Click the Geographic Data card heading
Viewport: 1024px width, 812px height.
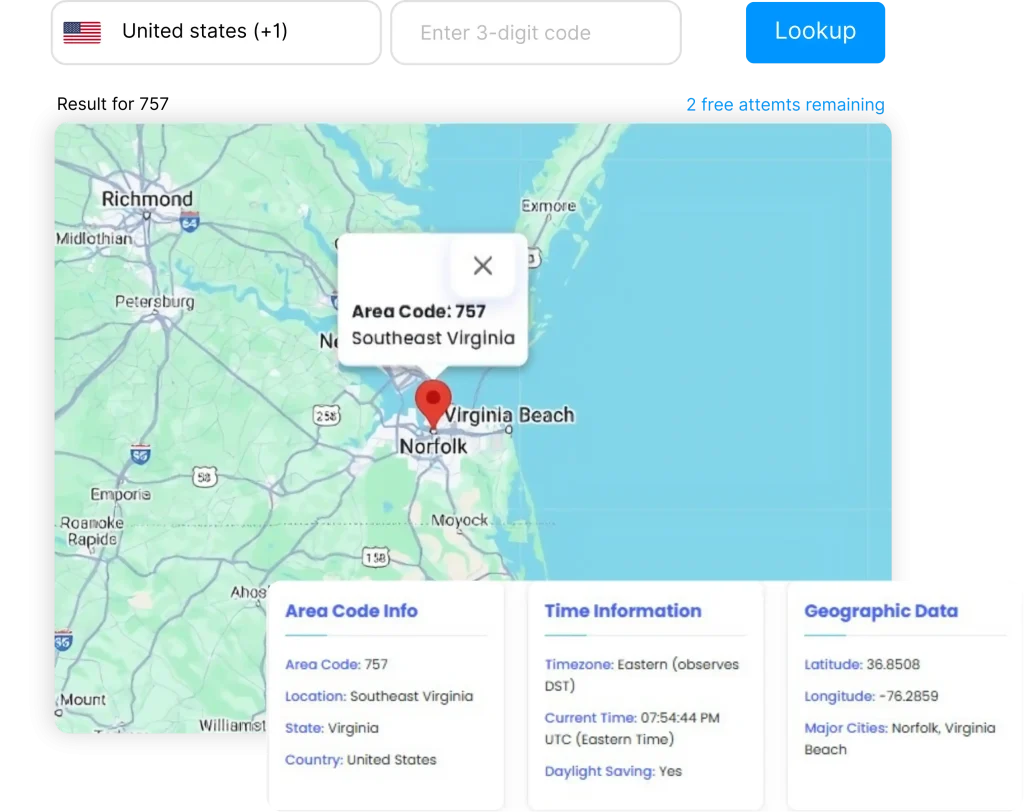click(880, 611)
